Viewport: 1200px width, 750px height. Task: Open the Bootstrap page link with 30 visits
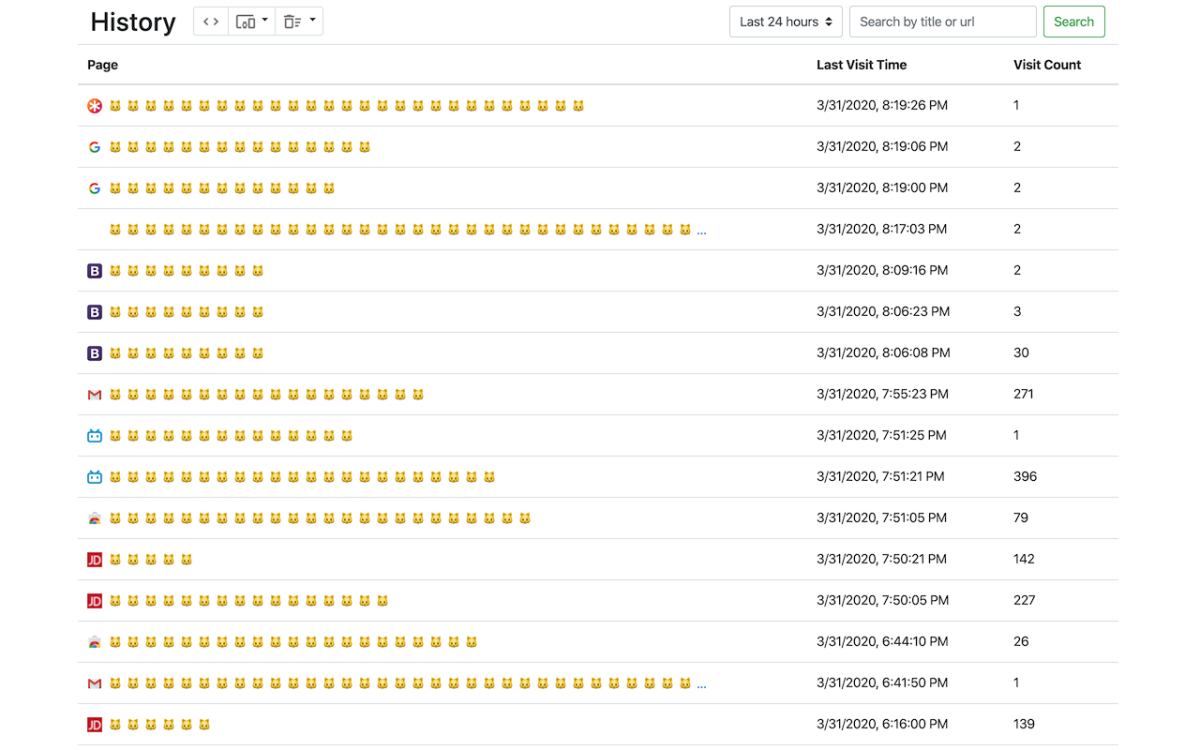[x=186, y=353]
